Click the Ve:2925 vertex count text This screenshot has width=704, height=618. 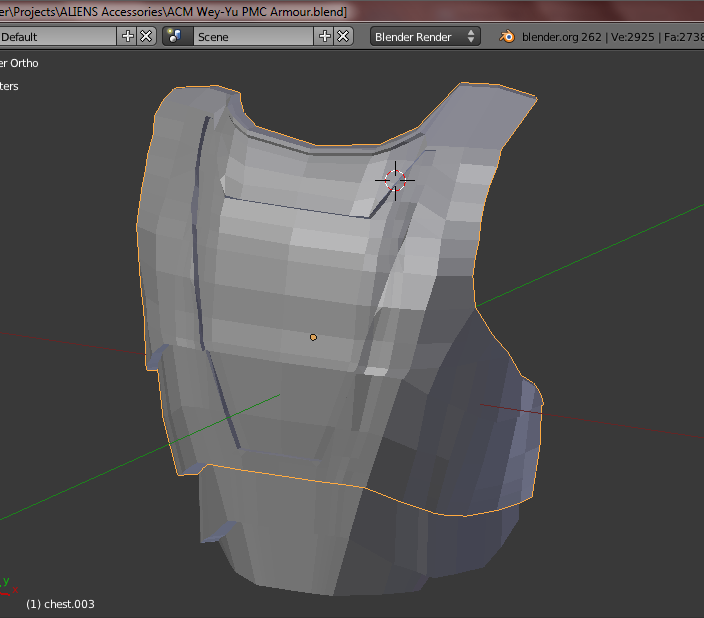click(634, 37)
